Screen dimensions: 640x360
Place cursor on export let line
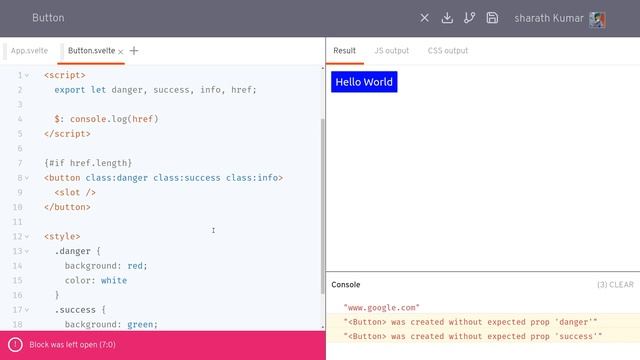click(155, 90)
